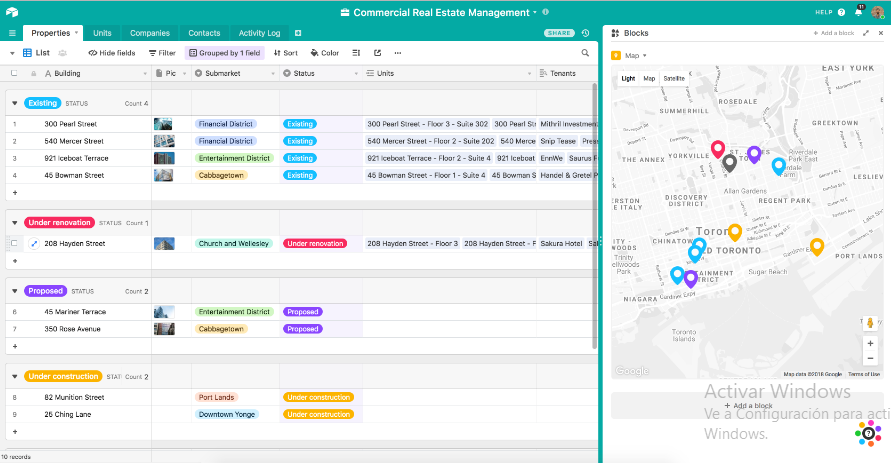Click the Proposed status pill for 350 Rose Avenue
This screenshot has width=891, height=463.
click(302, 329)
